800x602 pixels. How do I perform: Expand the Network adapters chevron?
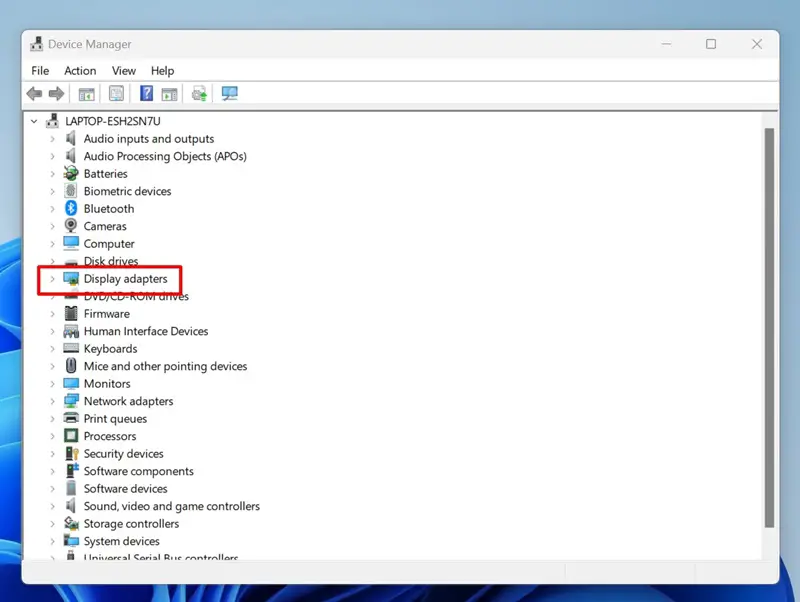[52, 401]
